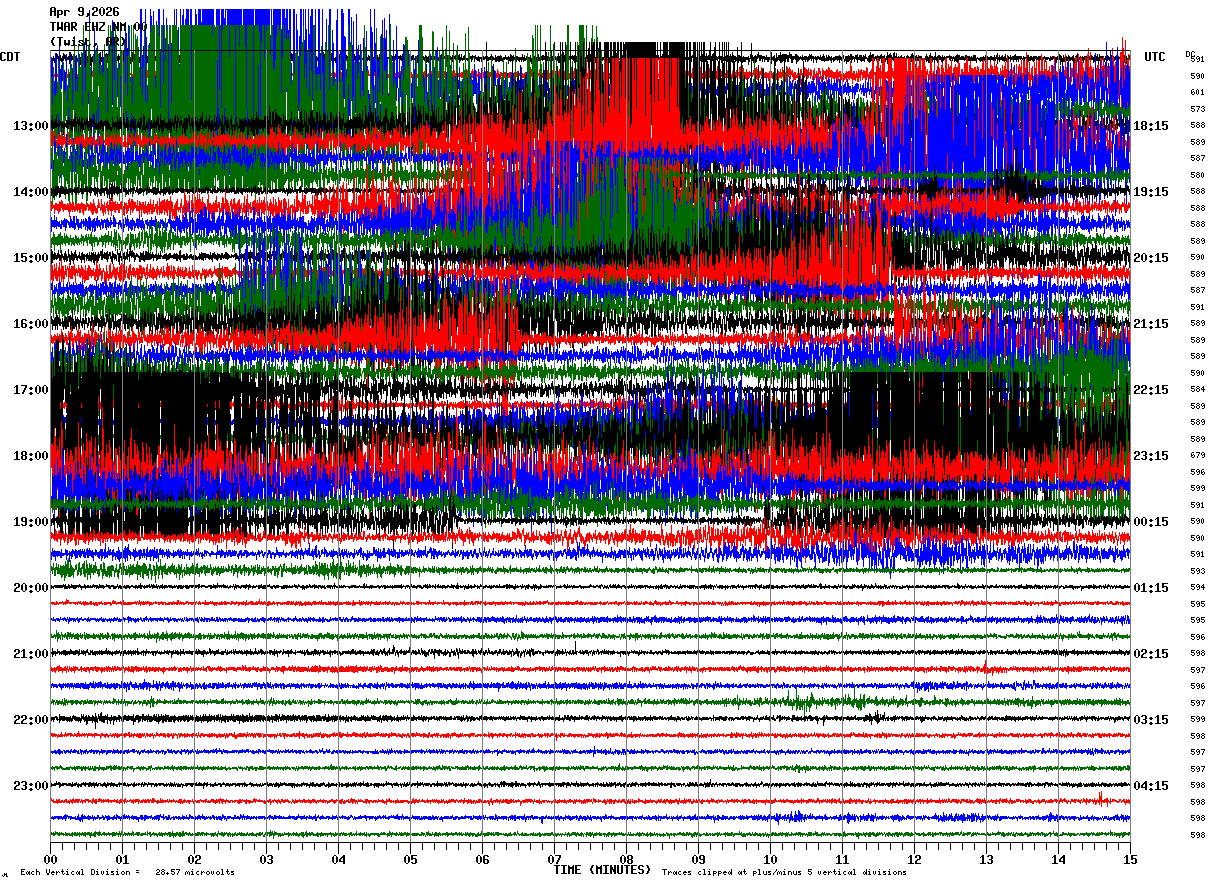Click the 'CDT' timezone label
The width and height of the screenshot is (1210, 886).
pyautogui.click(x=10, y=57)
